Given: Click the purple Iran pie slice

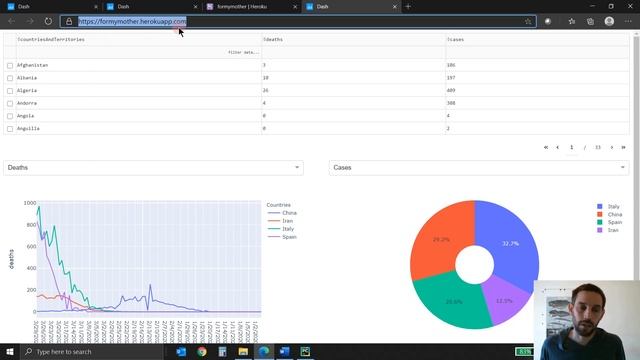Looking at the screenshot, I should 504,300.
